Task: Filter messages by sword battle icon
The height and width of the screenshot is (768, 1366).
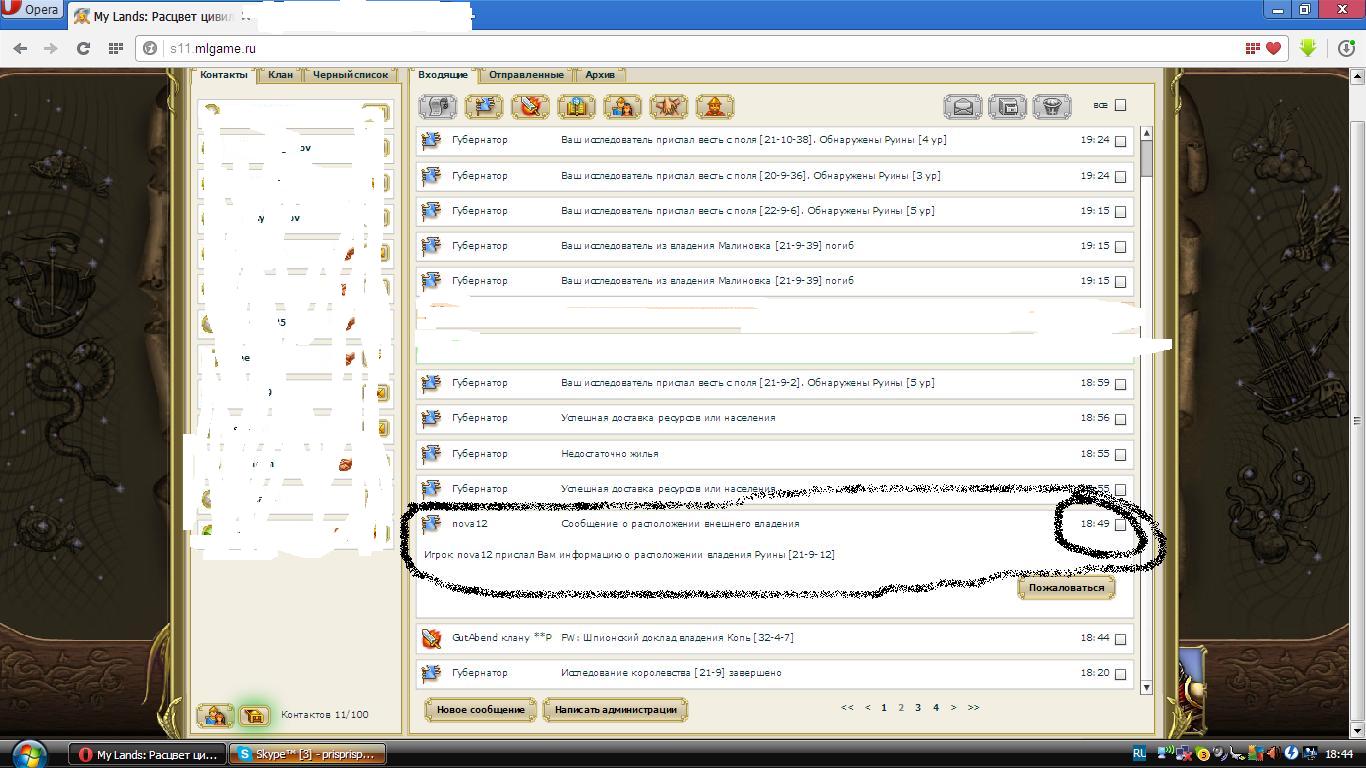Action: 530,106
